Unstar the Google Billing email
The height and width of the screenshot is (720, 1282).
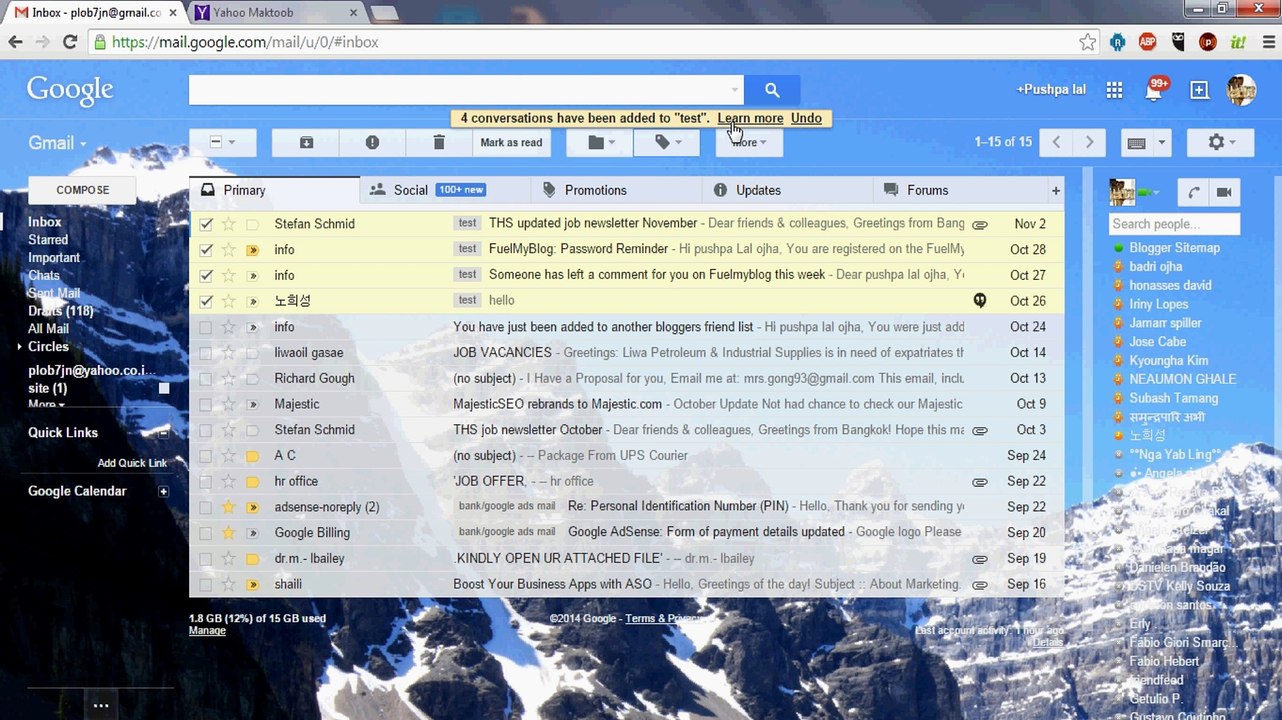tap(229, 533)
